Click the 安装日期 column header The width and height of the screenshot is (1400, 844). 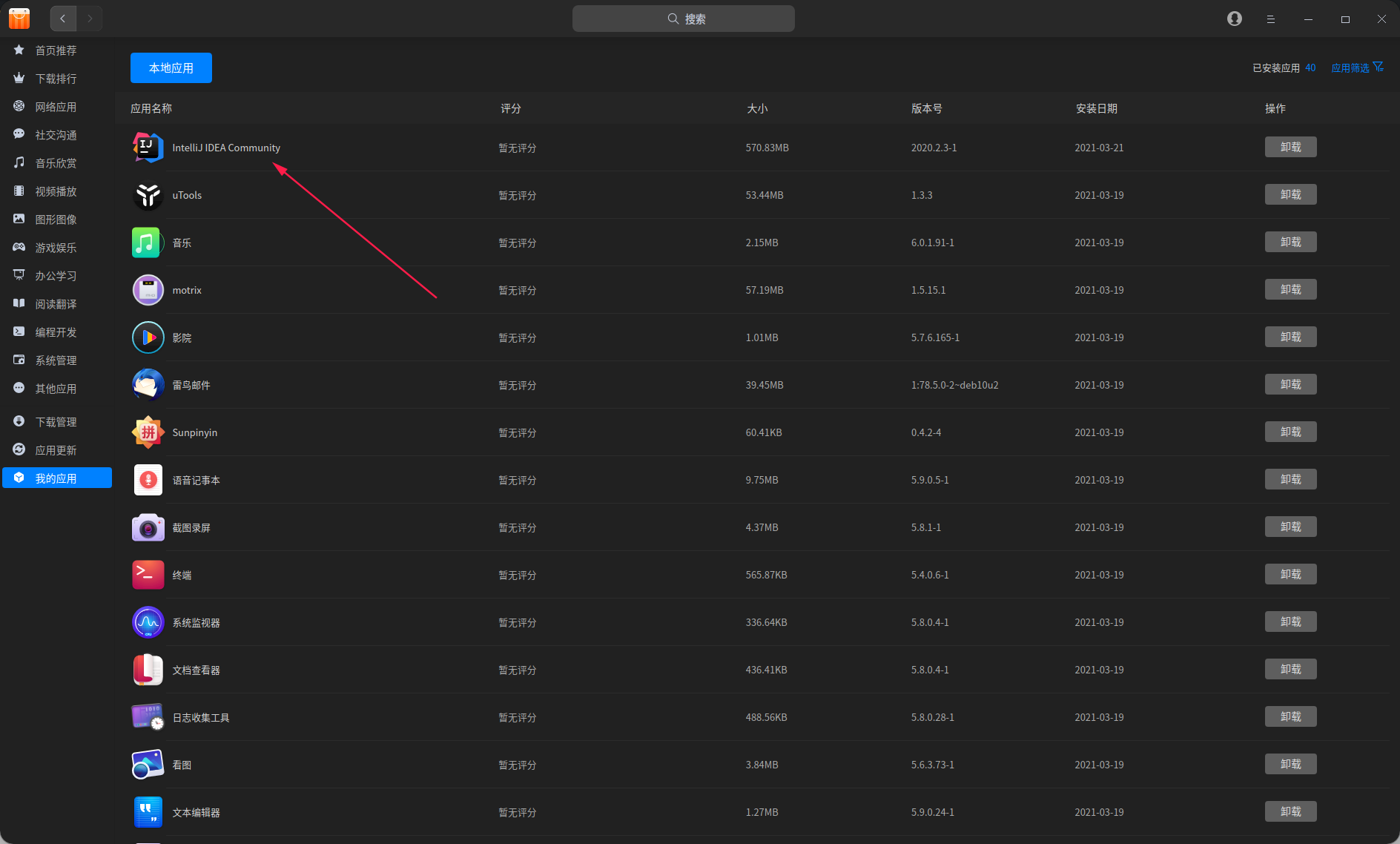point(1097,108)
